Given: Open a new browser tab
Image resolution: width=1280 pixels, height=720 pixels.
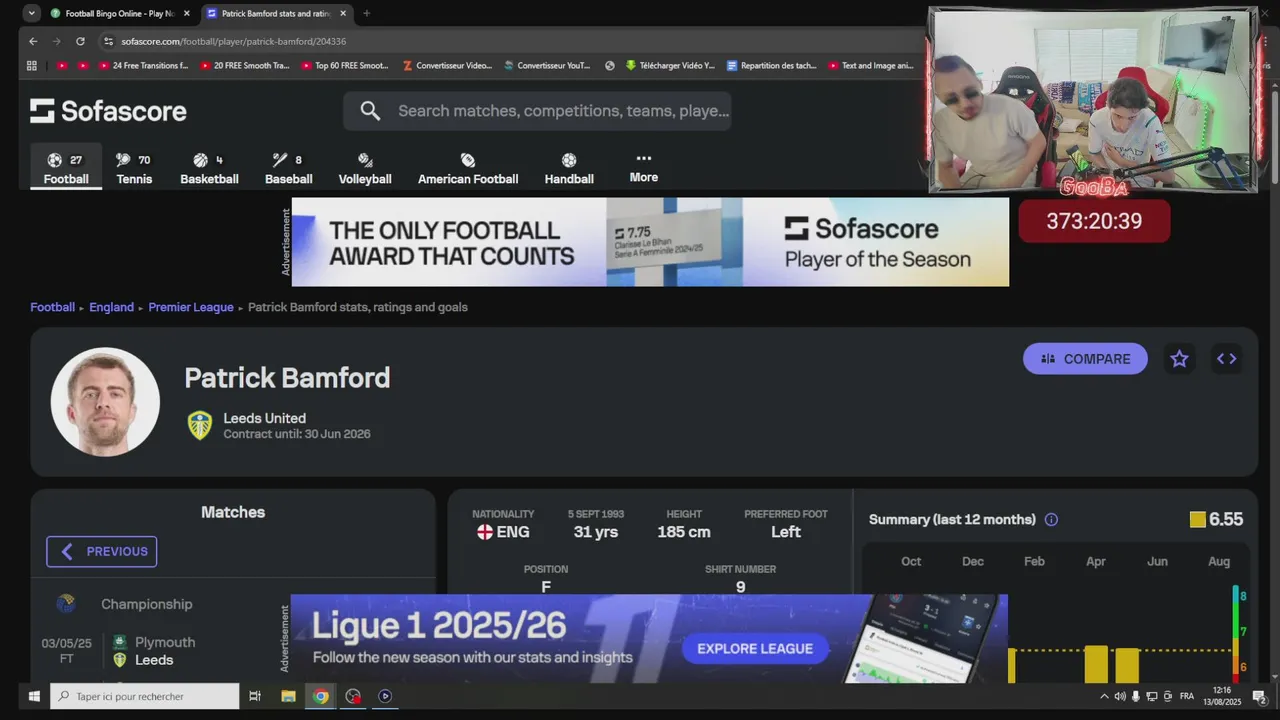Looking at the screenshot, I should (x=366, y=13).
